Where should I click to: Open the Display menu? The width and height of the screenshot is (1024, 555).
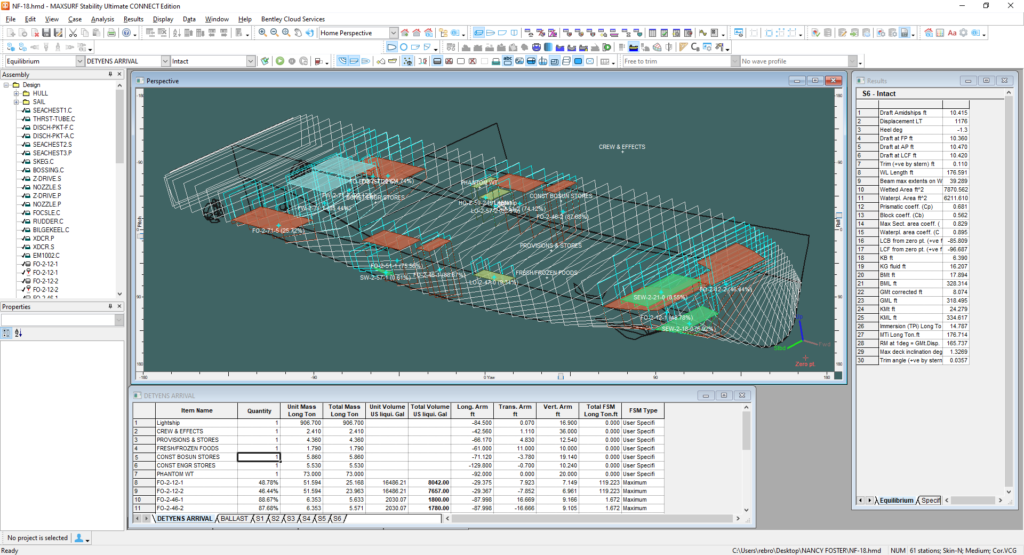pyautogui.click(x=163, y=19)
